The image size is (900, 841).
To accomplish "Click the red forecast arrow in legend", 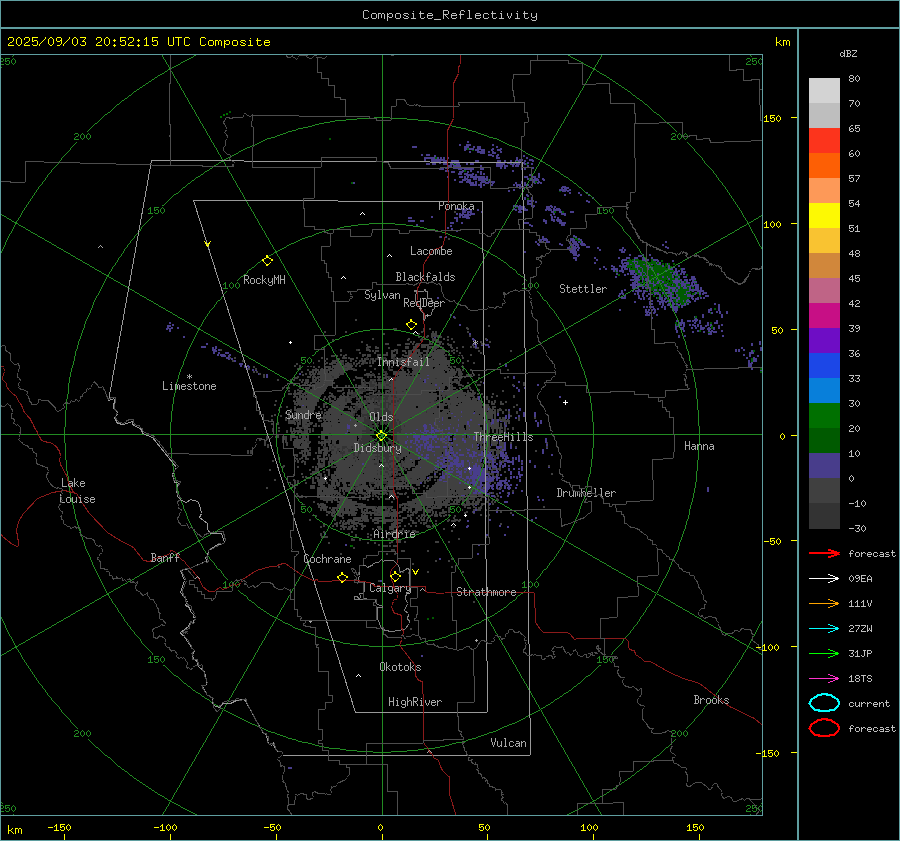I will [x=824, y=553].
